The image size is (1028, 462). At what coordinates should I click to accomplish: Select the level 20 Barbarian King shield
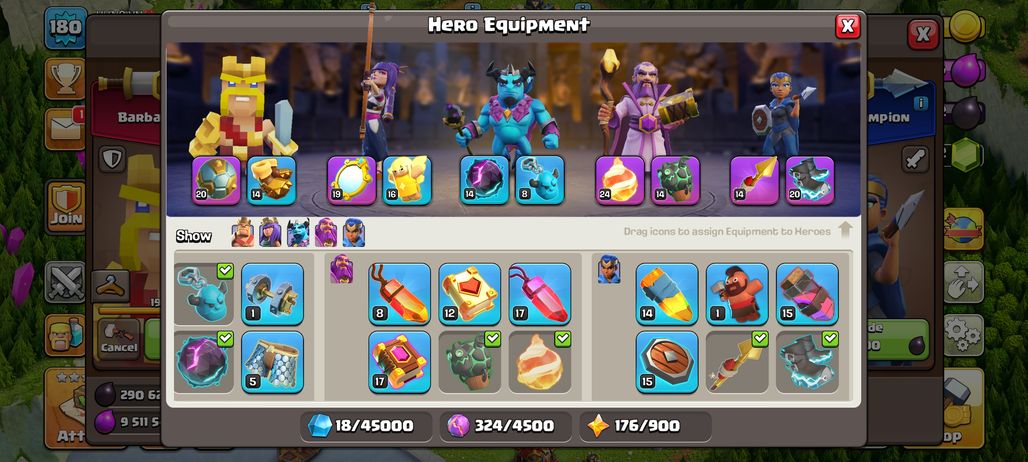216,180
